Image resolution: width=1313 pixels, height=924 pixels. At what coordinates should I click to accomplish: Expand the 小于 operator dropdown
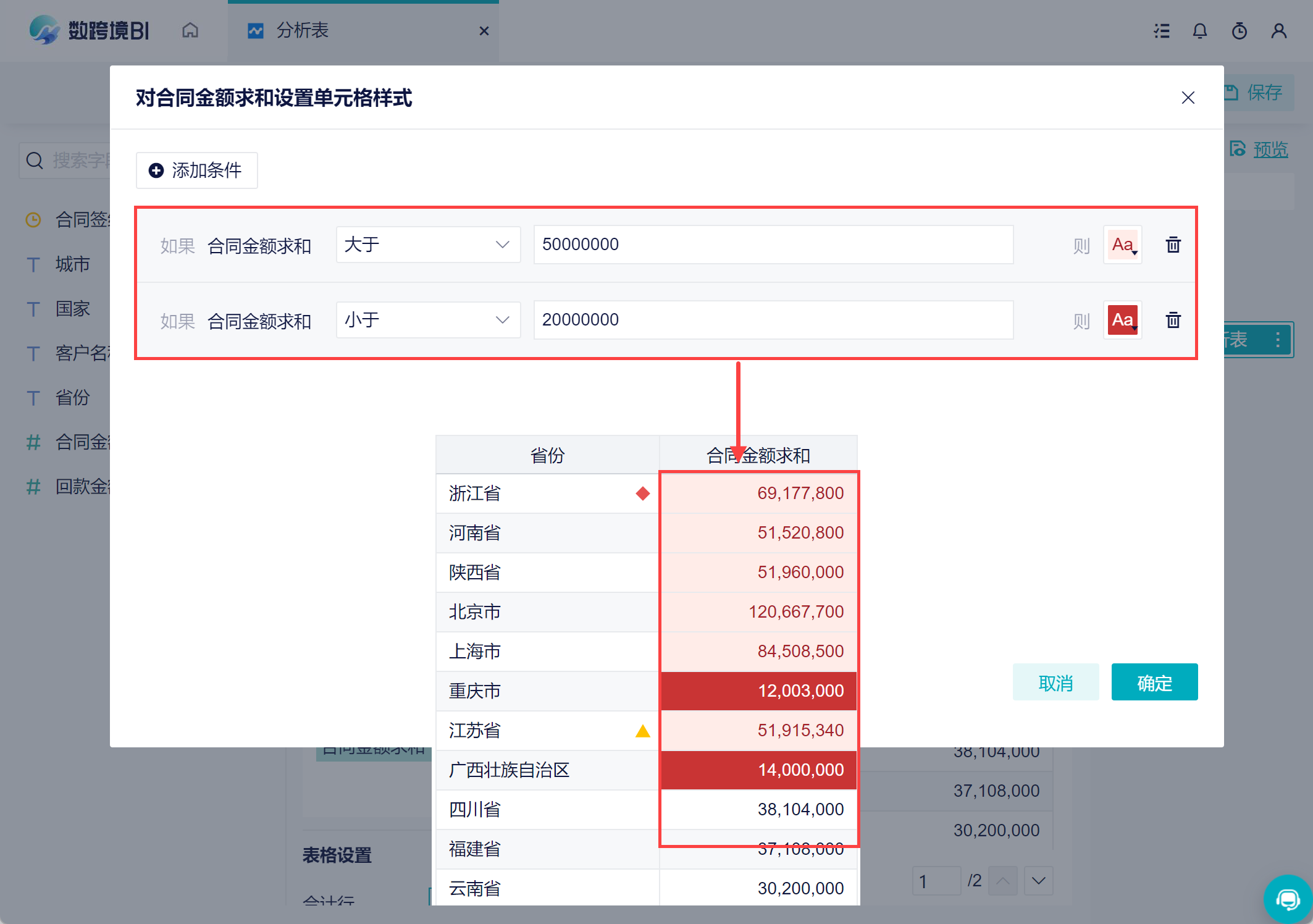pos(427,320)
